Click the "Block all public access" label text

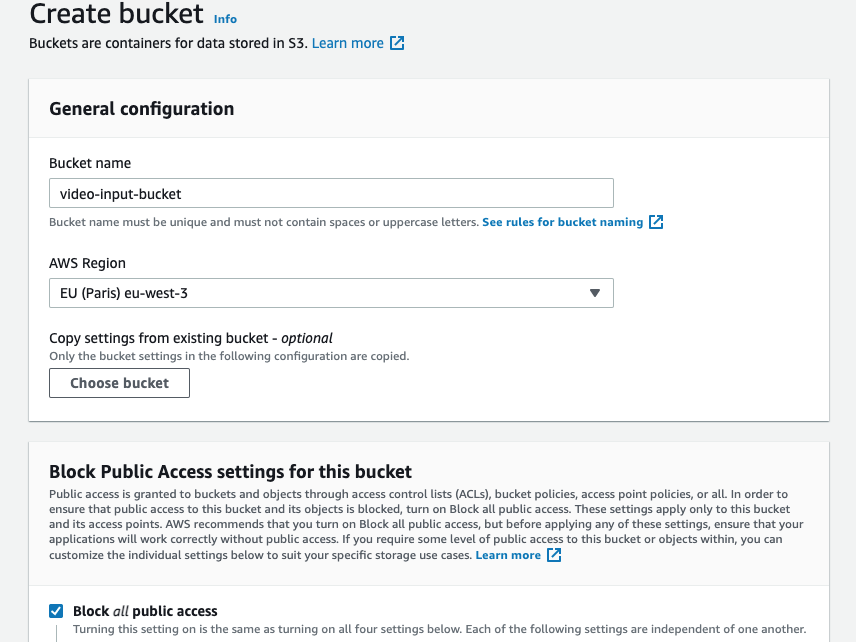pyautogui.click(x=145, y=611)
